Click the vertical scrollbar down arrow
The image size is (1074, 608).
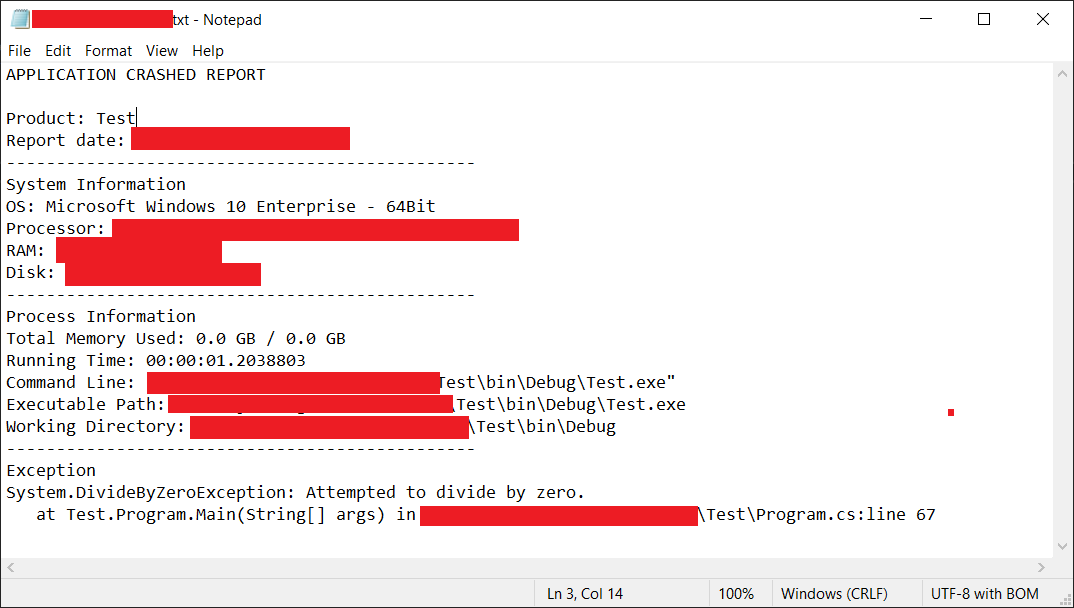[1062, 546]
